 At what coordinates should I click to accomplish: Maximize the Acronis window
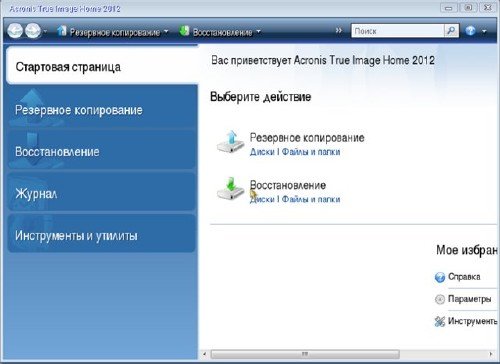pos(468,8)
